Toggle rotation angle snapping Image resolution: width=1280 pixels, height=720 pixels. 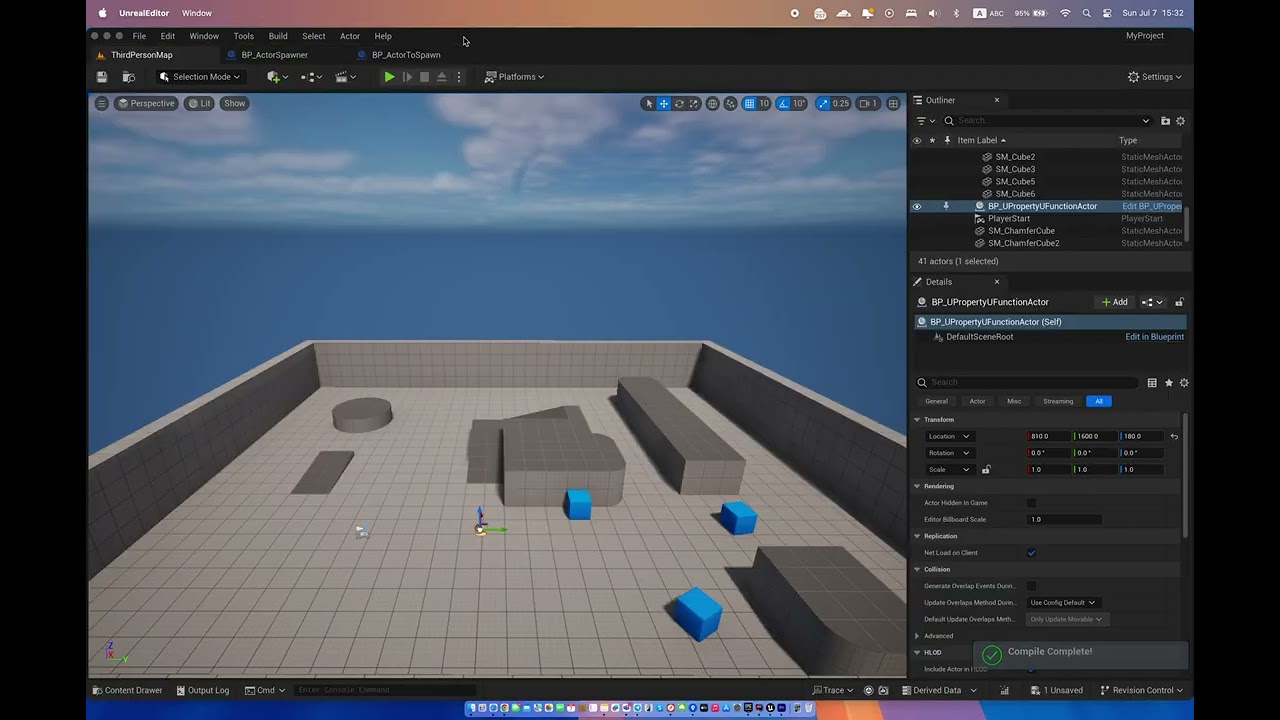[783, 103]
